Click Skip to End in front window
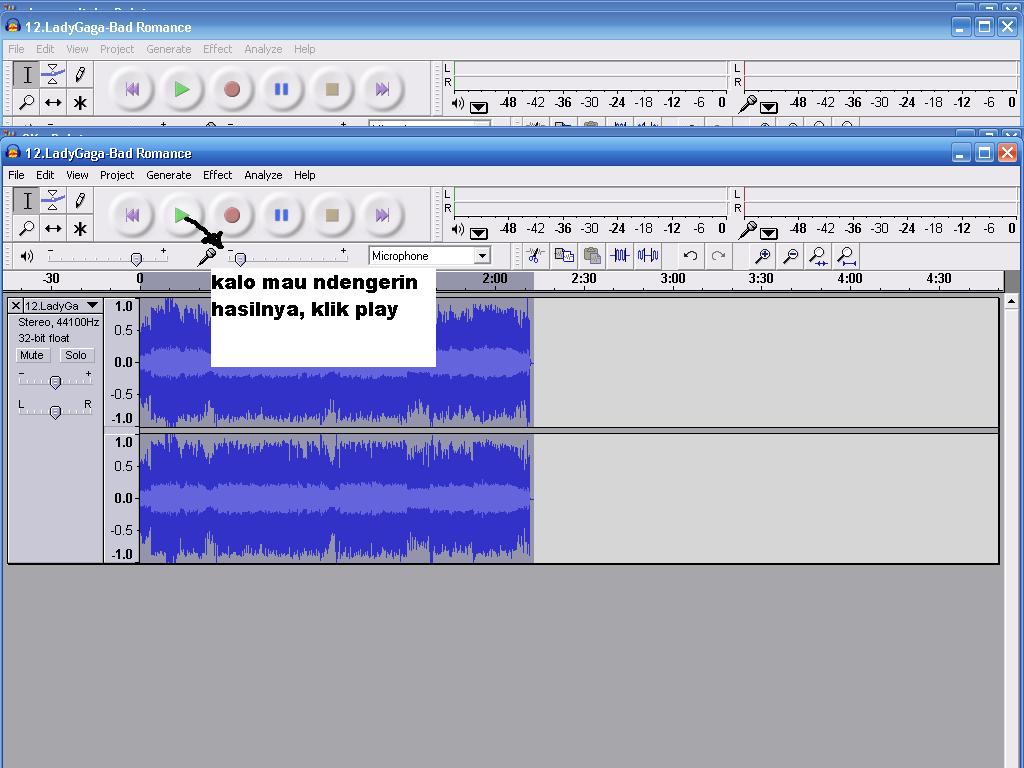Screen dimensions: 1024x768 tap(382, 215)
